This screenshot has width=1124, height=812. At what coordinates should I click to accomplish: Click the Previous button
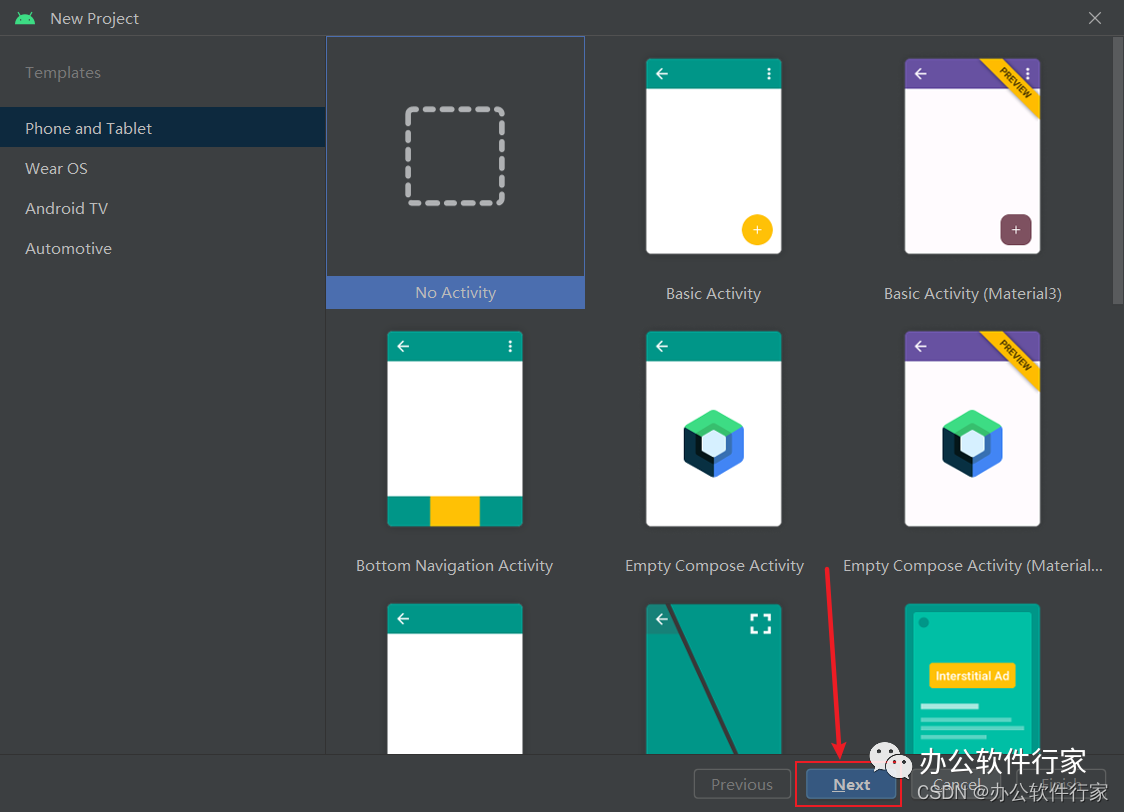(x=742, y=785)
